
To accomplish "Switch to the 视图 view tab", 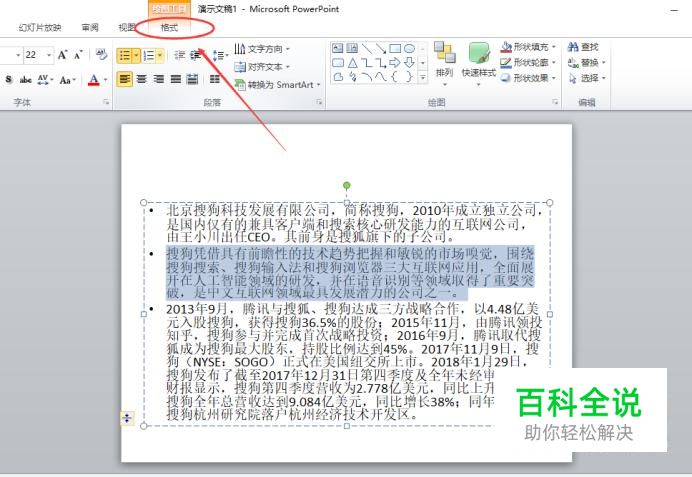I will tap(127, 28).
